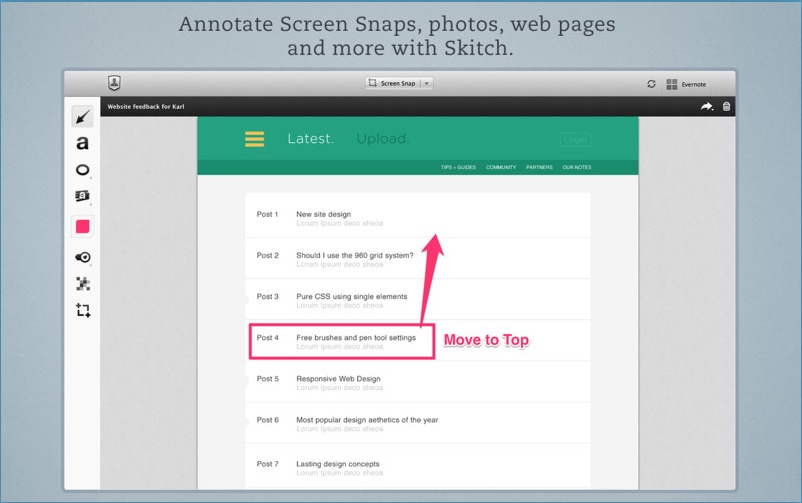
Task: Open the Evernote notes view
Action: click(x=686, y=84)
